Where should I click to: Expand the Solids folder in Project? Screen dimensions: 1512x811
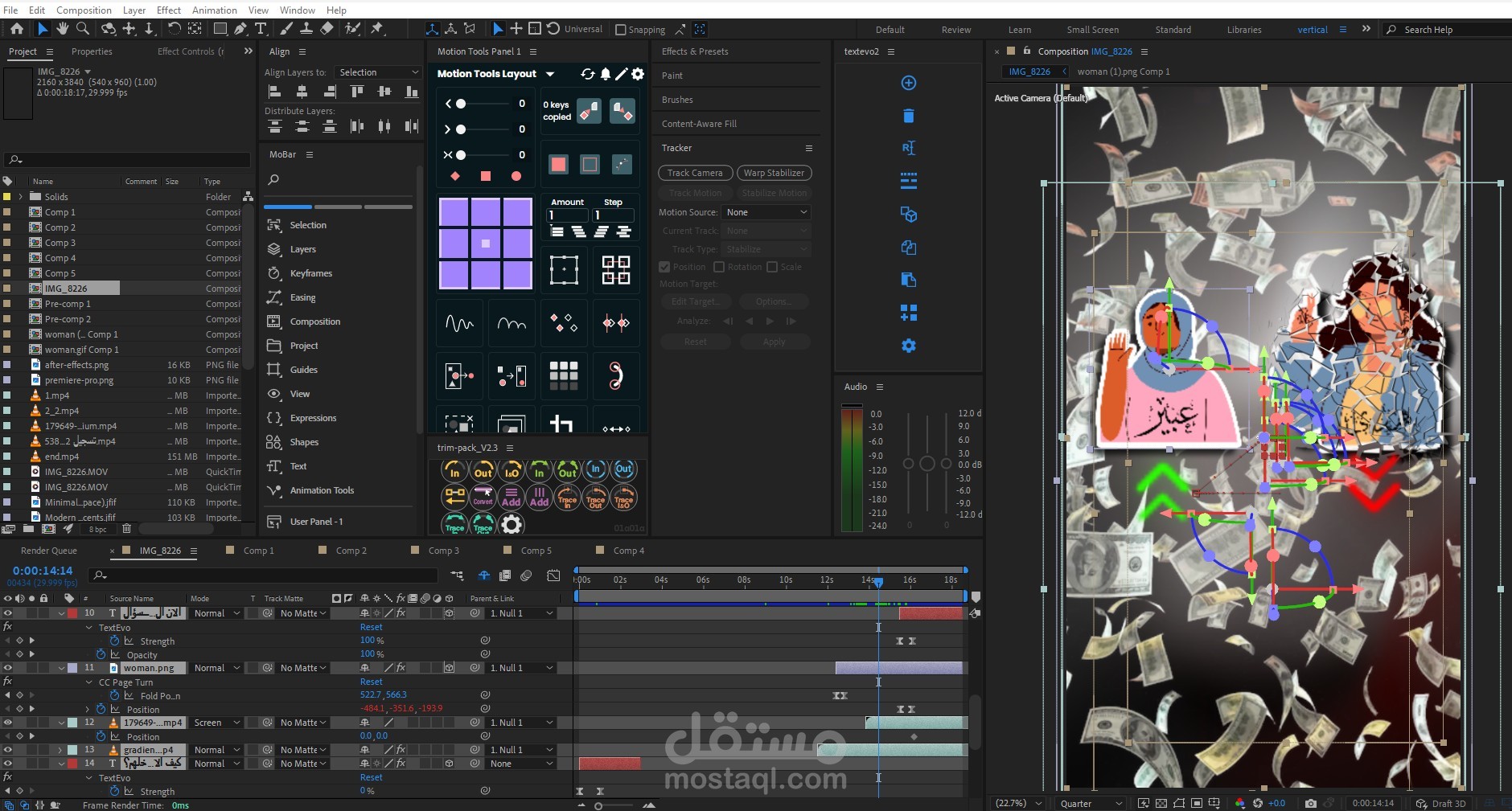[x=20, y=197]
